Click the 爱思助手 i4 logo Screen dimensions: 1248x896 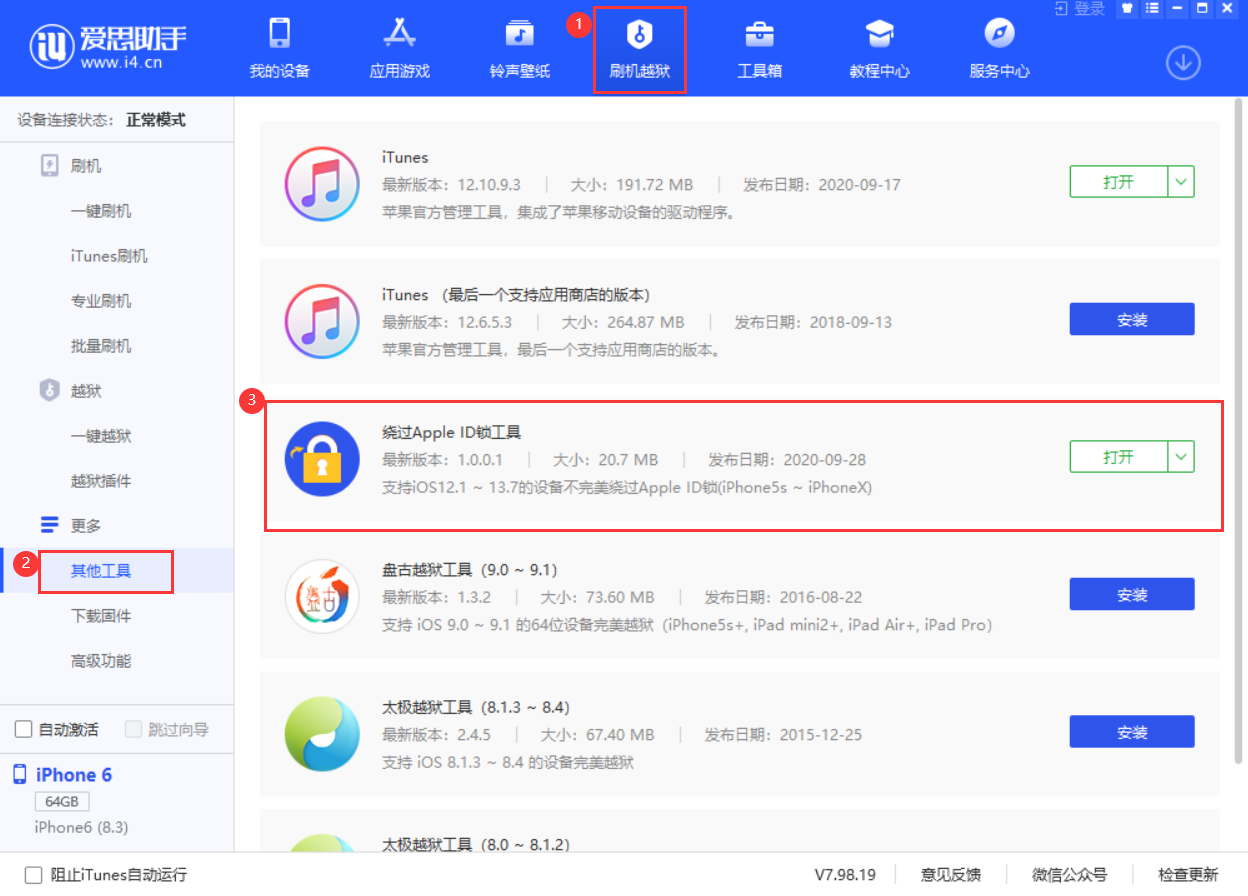[108, 47]
